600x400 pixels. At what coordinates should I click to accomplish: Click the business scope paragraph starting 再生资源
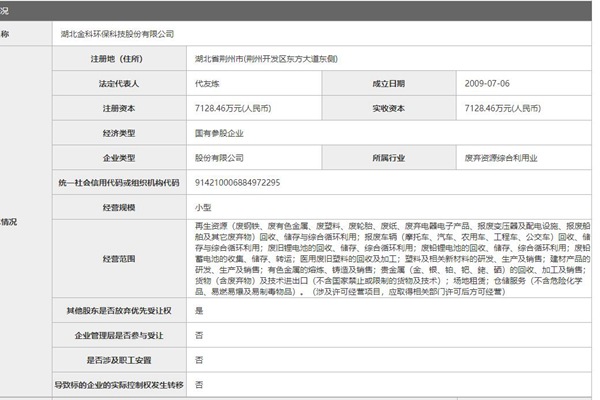tap(390, 258)
